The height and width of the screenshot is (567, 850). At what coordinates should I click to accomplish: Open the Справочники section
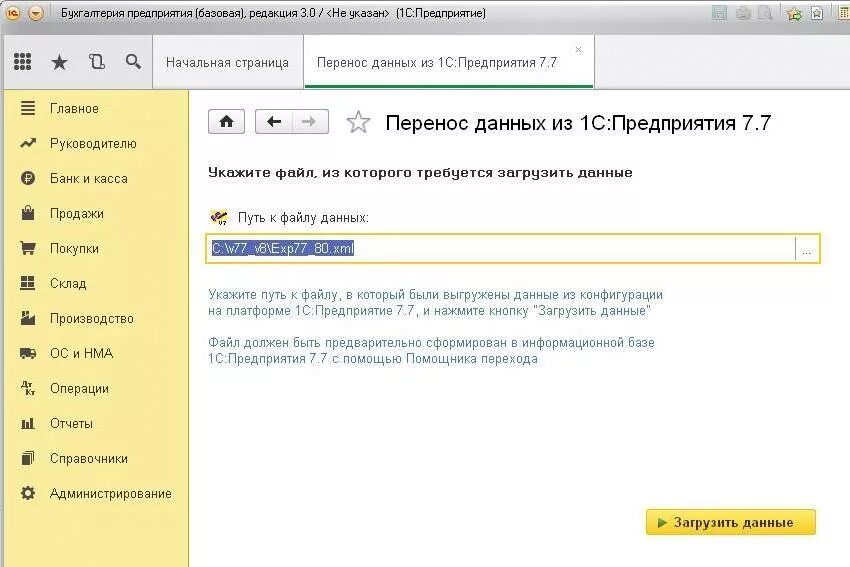click(x=94, y=459)
